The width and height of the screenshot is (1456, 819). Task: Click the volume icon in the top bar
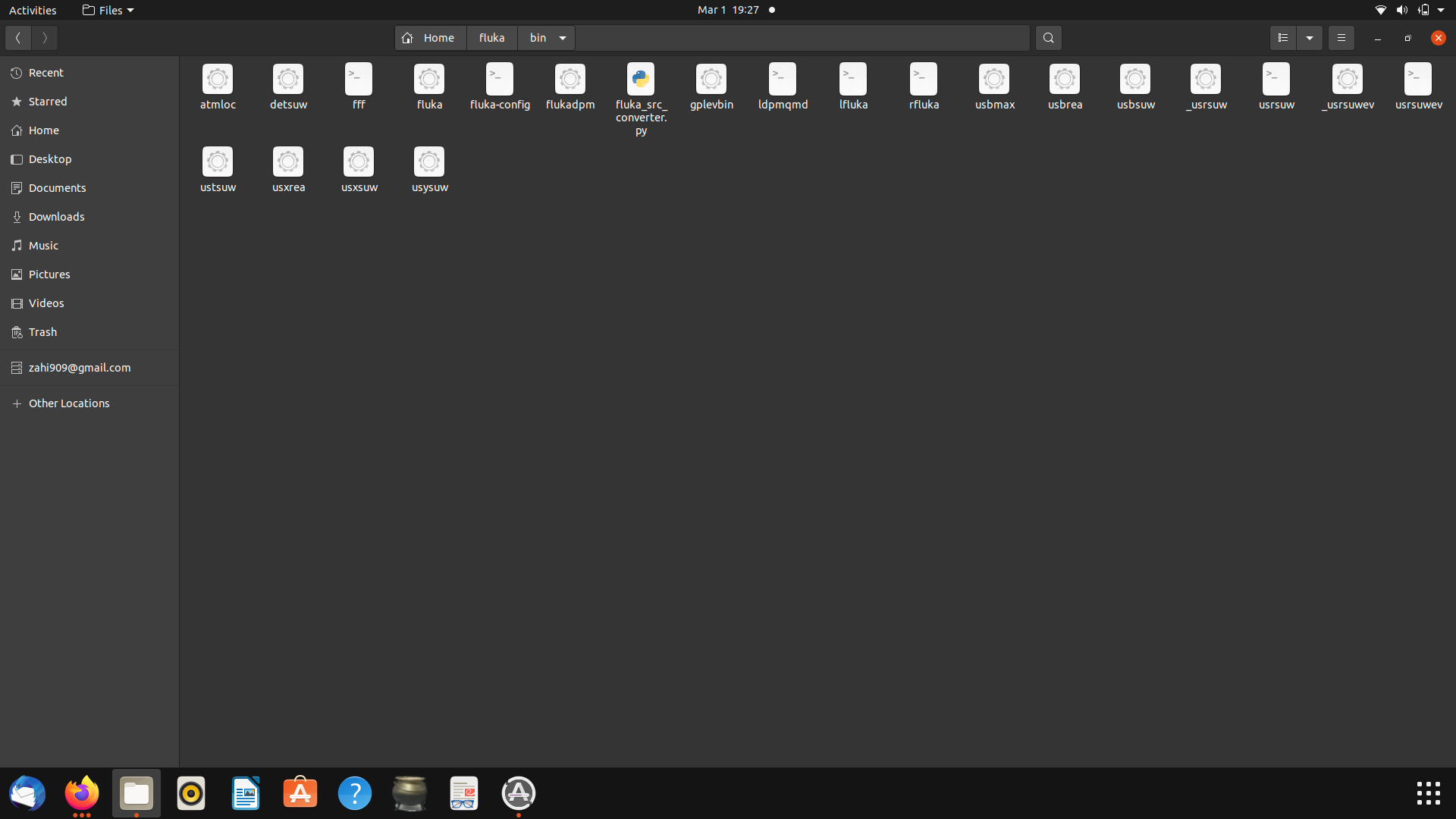point(1401,10)
